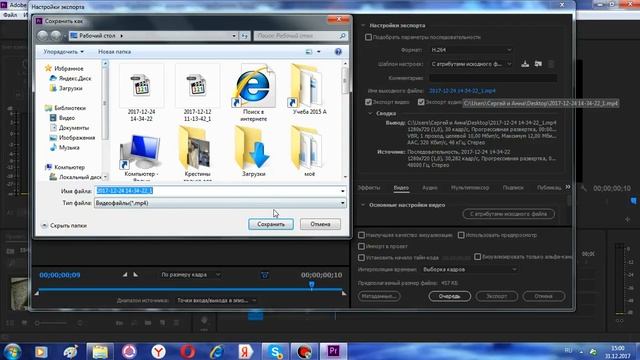
Task: Switch to the Мультиплексор tab
Action: tap(470, 188)
